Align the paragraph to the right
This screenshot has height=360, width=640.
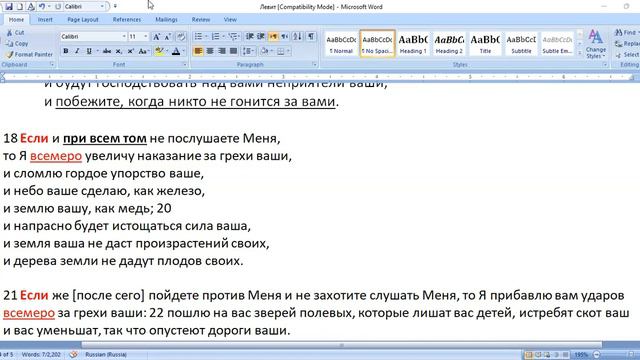tap(222, 51)
